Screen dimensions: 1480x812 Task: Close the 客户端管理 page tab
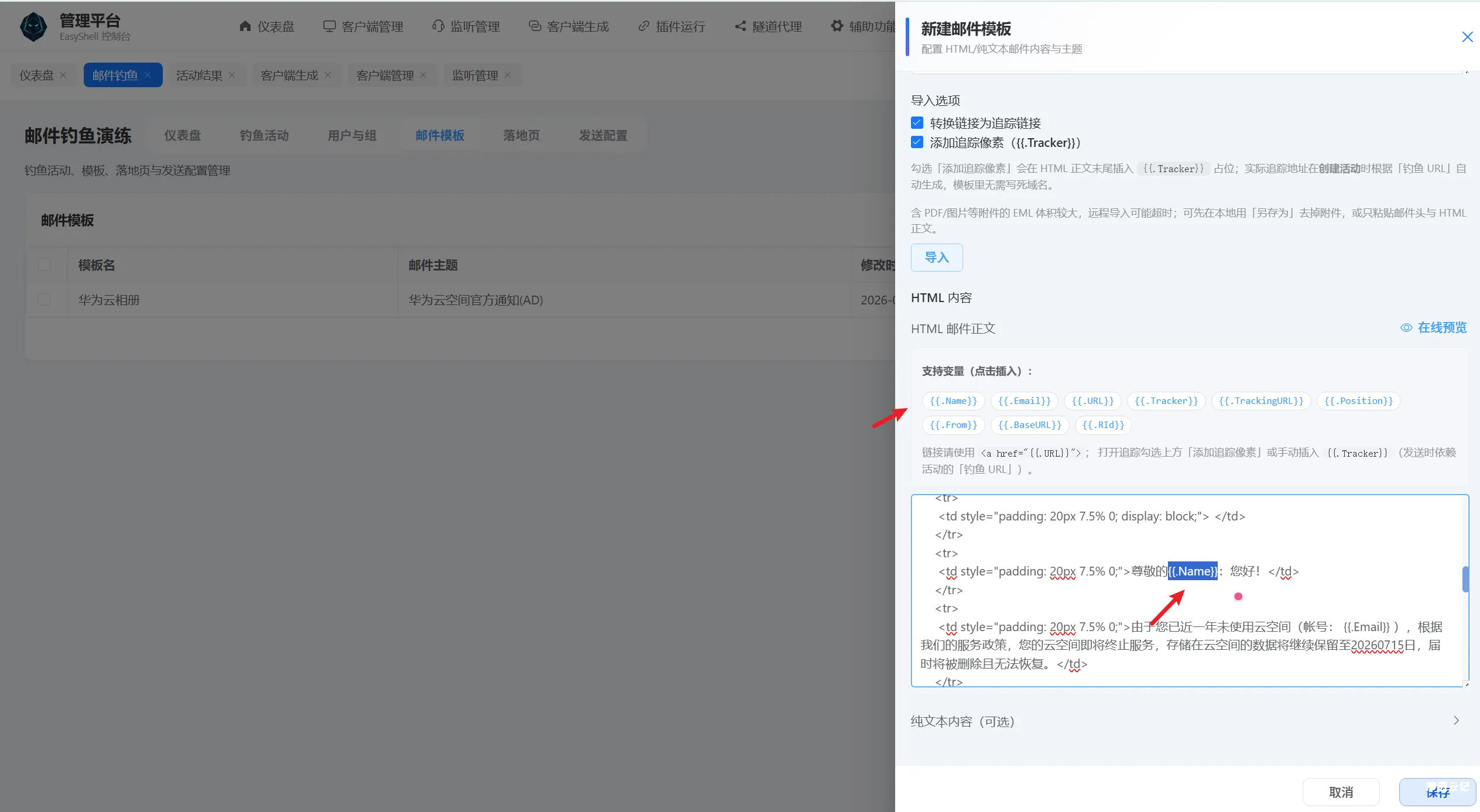pyautogui.click(x=423, y=75)
